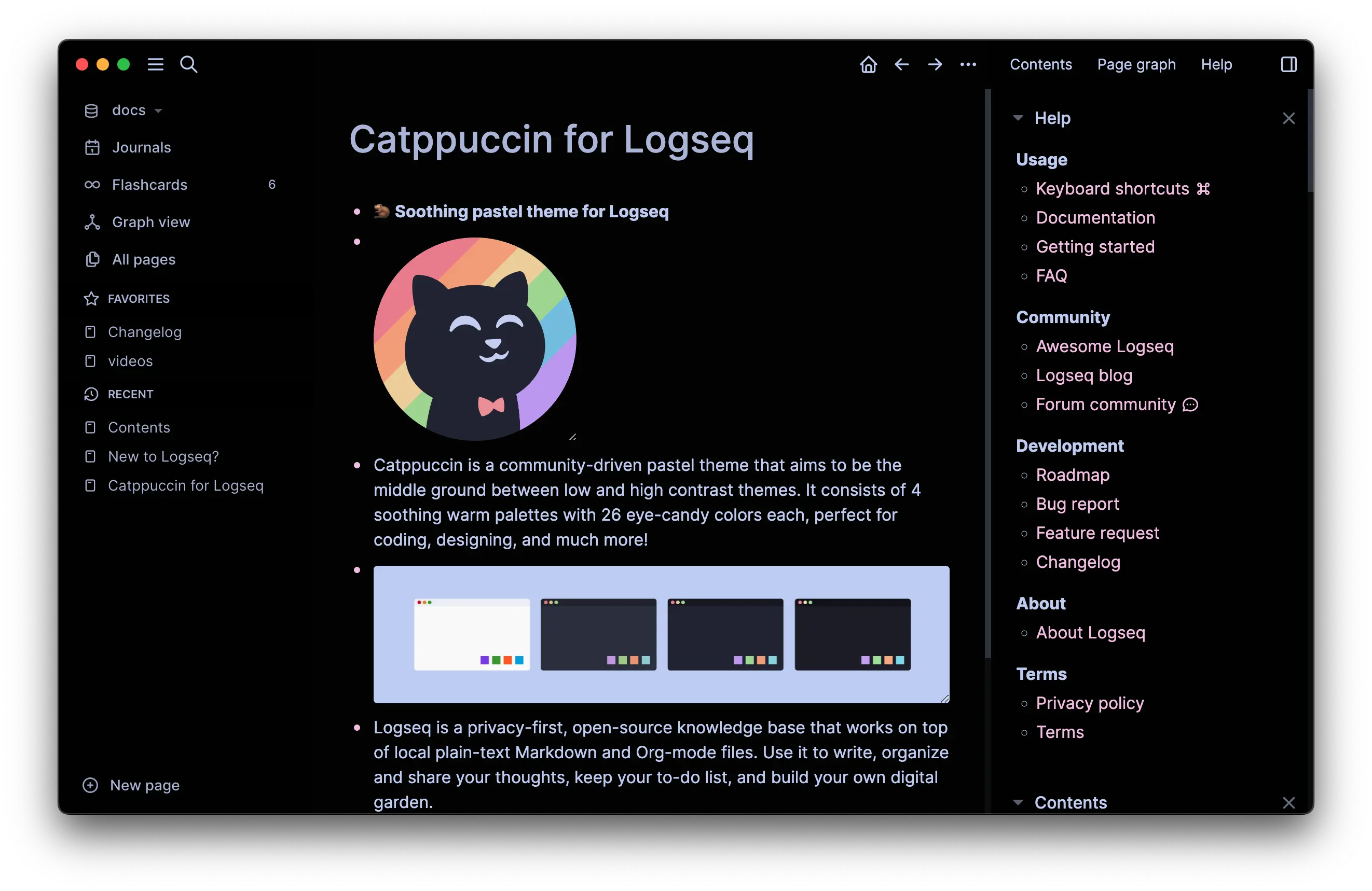The width and height of the screenshot is (1372, 891).
Task: Collapse the Help section triangle
Action: click(x=1018, y=118)
